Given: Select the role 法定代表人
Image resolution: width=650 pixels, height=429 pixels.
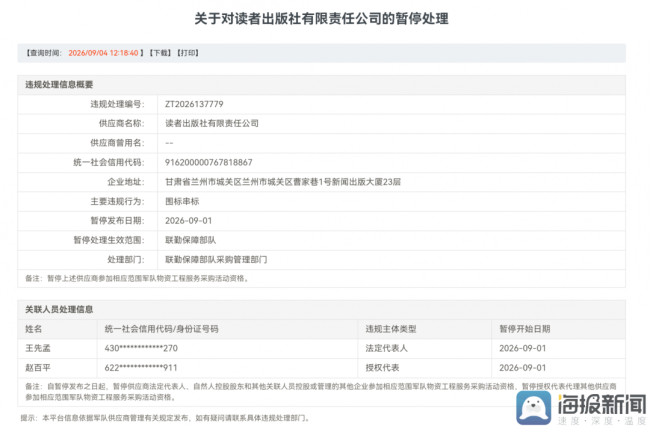Looking at the screenshot, I should click(x=386, y=348).
